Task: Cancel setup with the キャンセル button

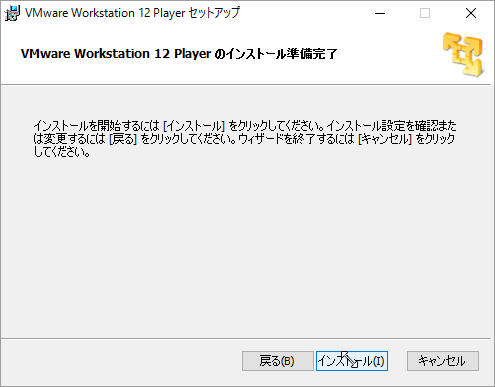Action: [x=443, y=361]
